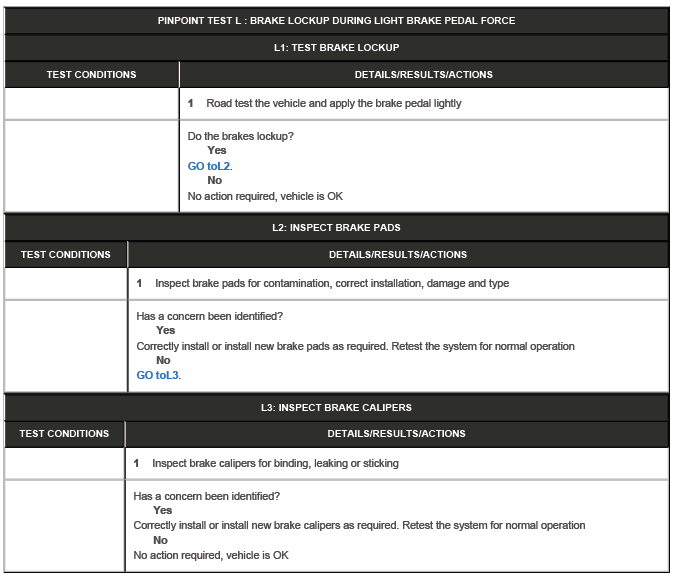Click the GO to L2 link
This screenshot has height=577, width=674.
(209, 166)
